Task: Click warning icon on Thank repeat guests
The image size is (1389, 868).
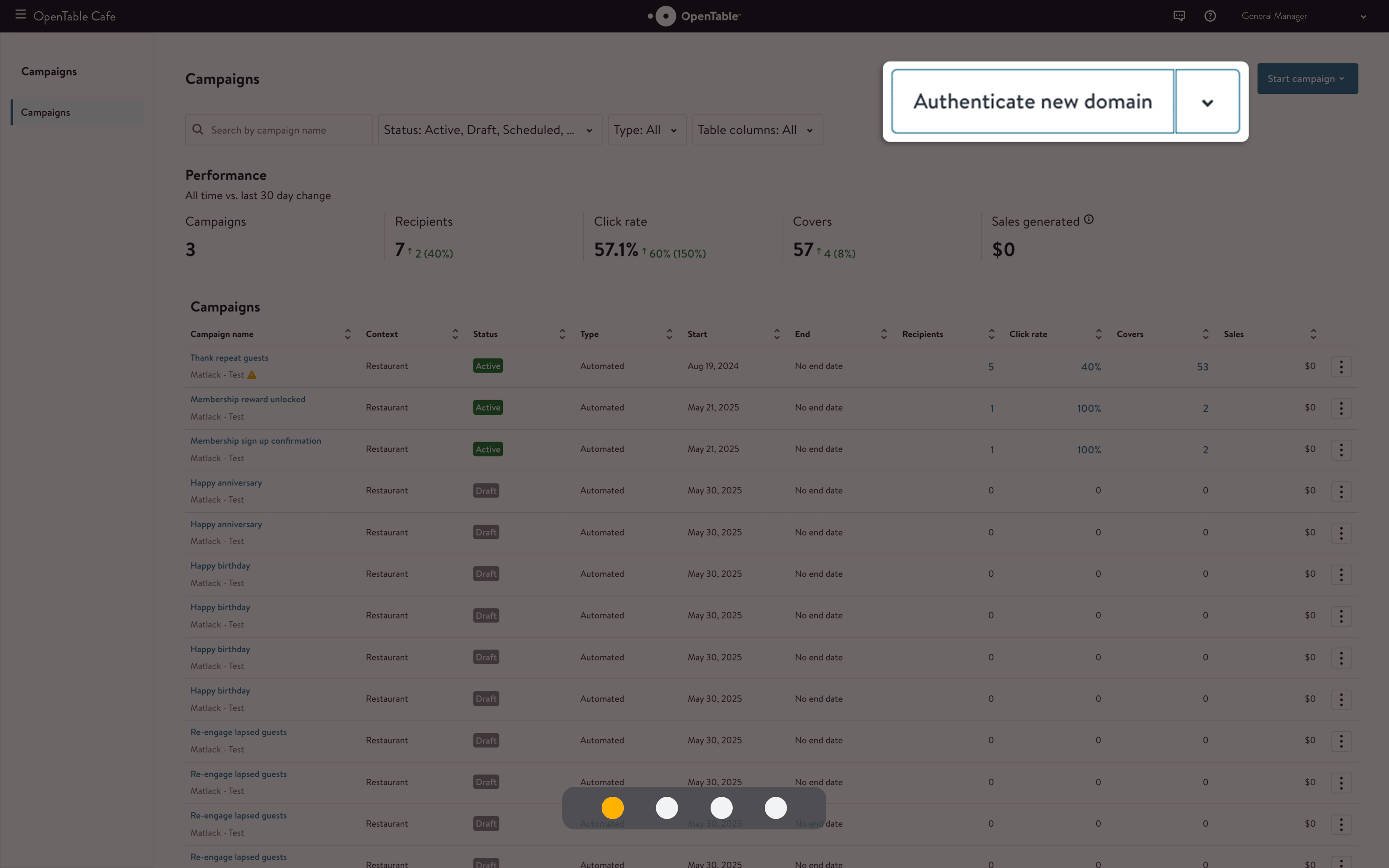Action: pos(252,375)
